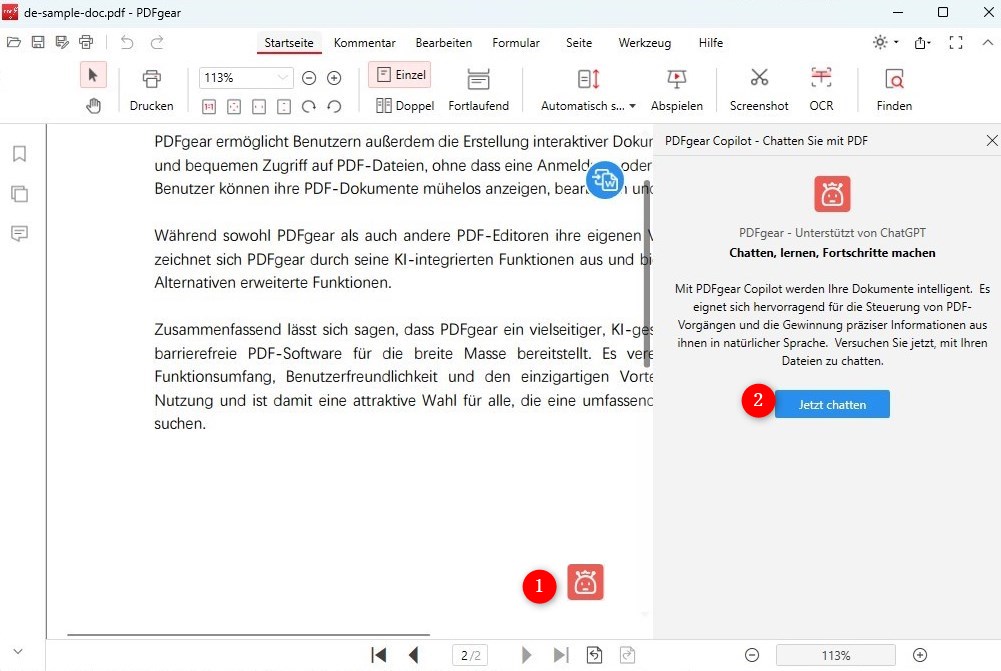Fit the page to the window
The image size is (1001, 671).
click(234, 107)
